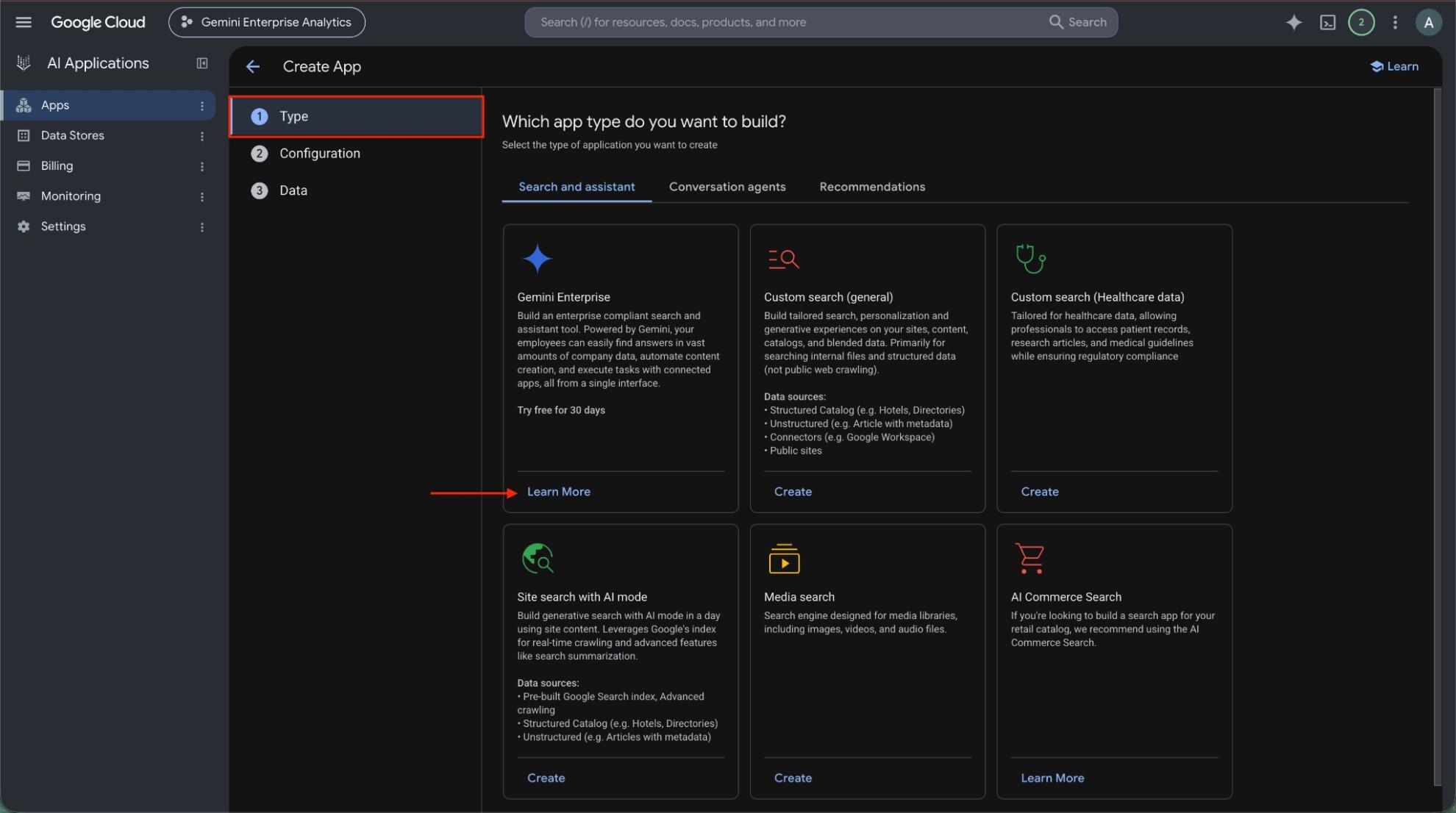Click the Data Stores sidebar icon
Viewport: 1456px width, 813px height.
24,135
